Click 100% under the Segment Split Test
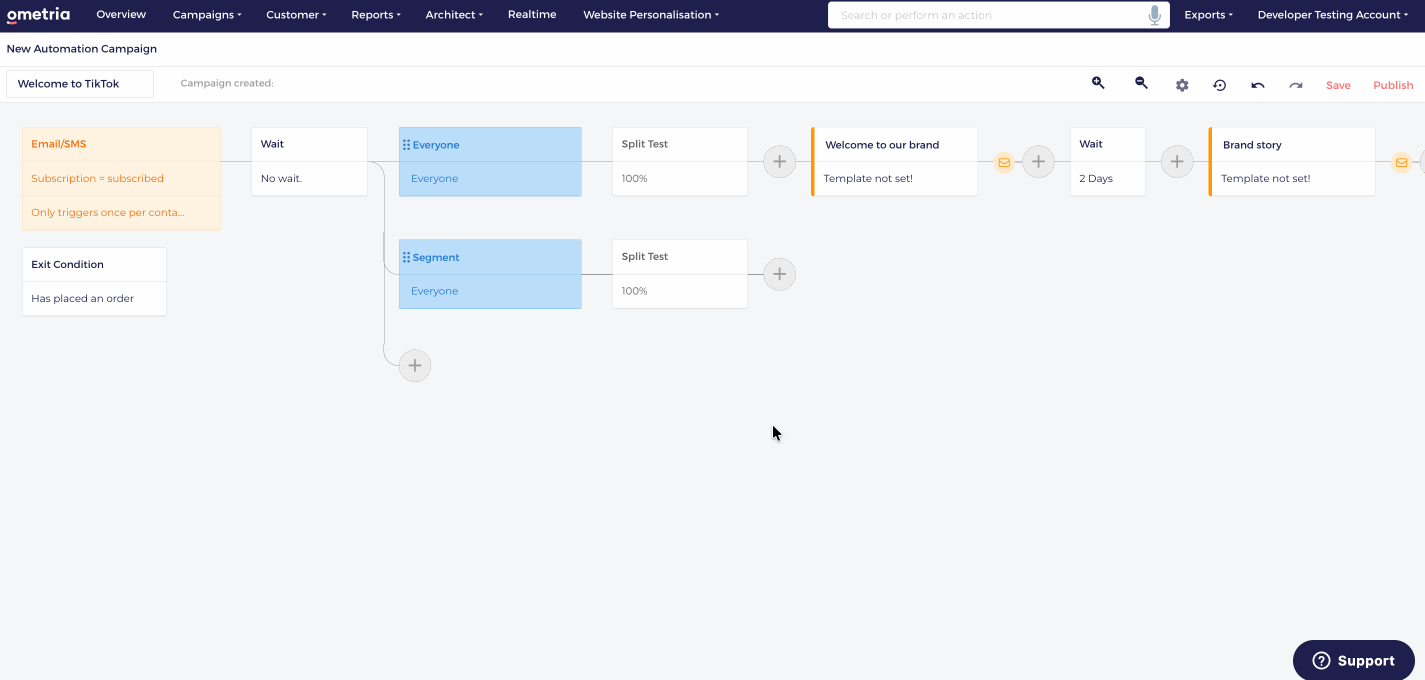Image resolution: width=1425 pixels, height=680 pixels. tap(634, 291)
